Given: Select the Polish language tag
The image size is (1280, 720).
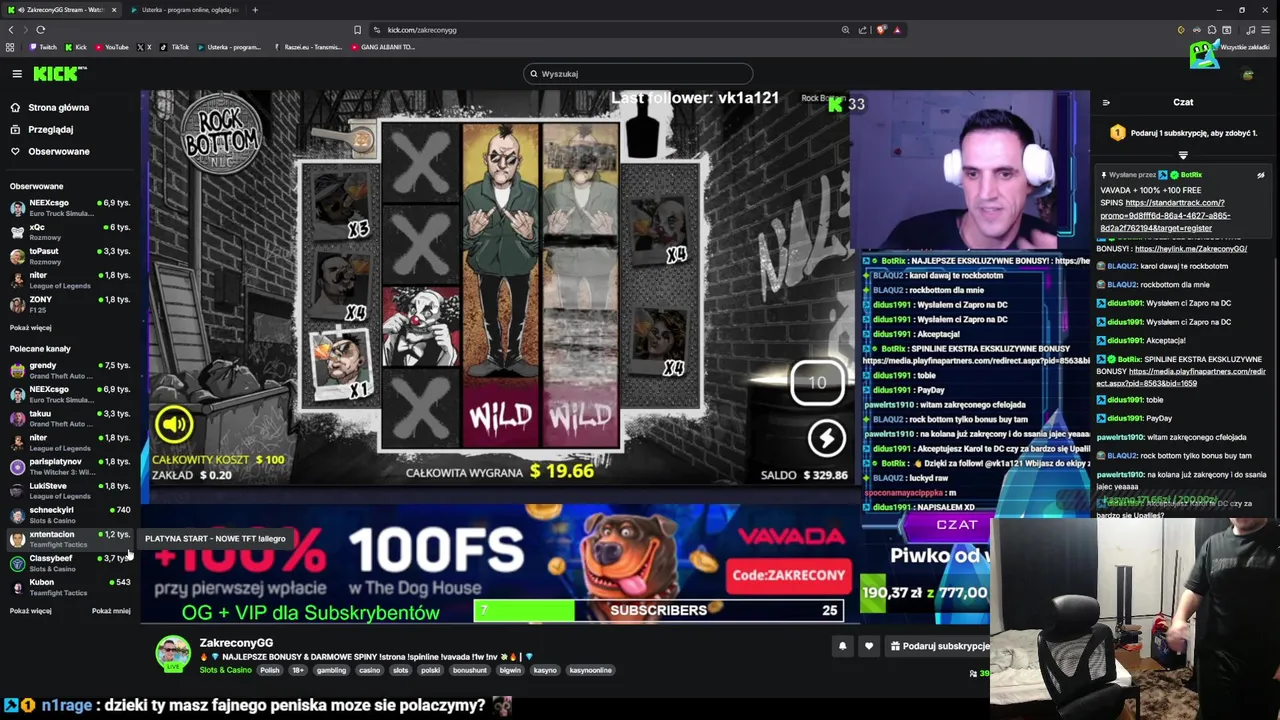Looking at the screenshot, I should coord(270,670).
